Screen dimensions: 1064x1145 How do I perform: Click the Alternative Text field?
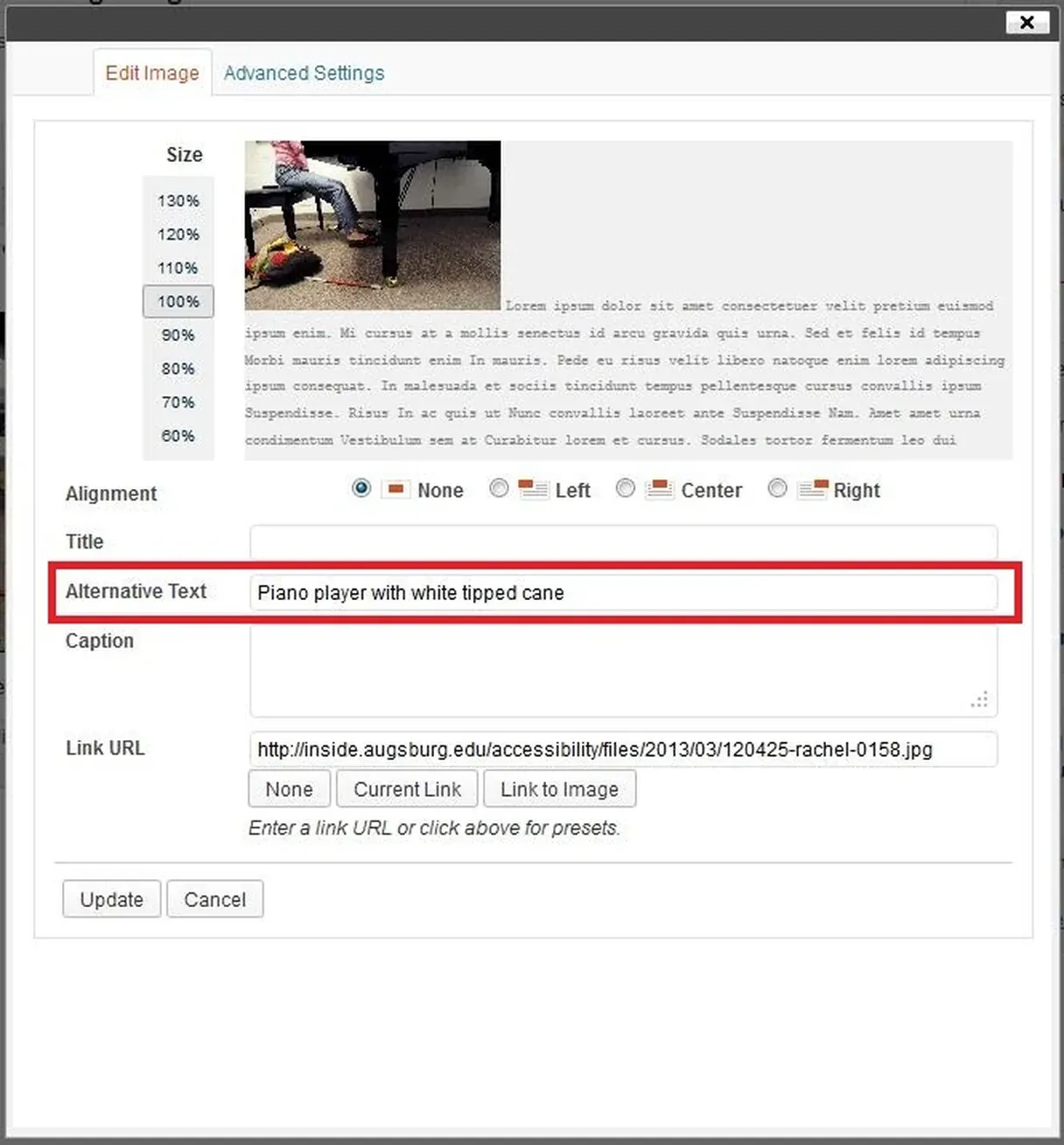[x=623, y=593]
